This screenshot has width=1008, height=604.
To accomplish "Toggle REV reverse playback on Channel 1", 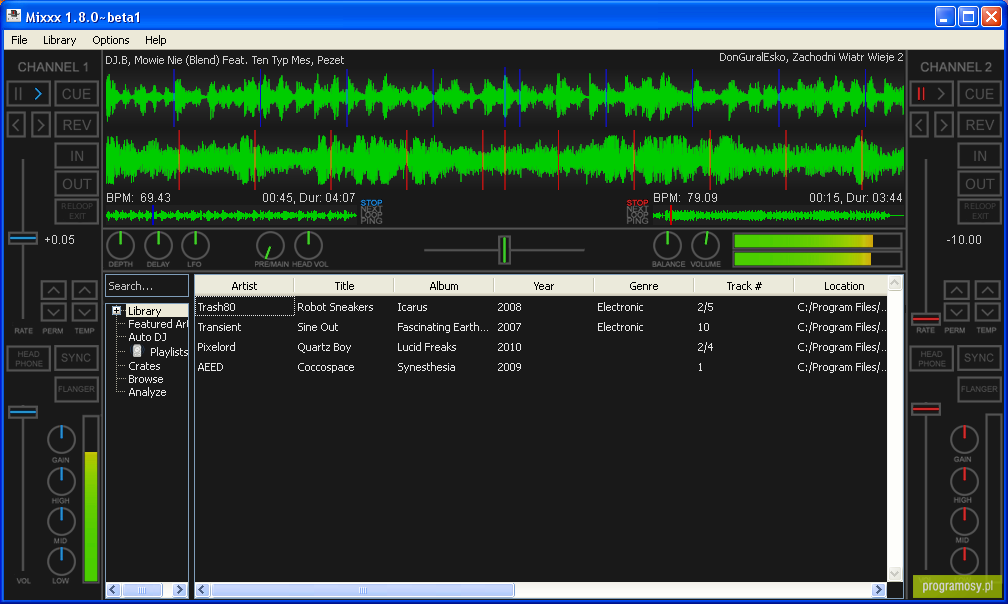I will (76, 125).
